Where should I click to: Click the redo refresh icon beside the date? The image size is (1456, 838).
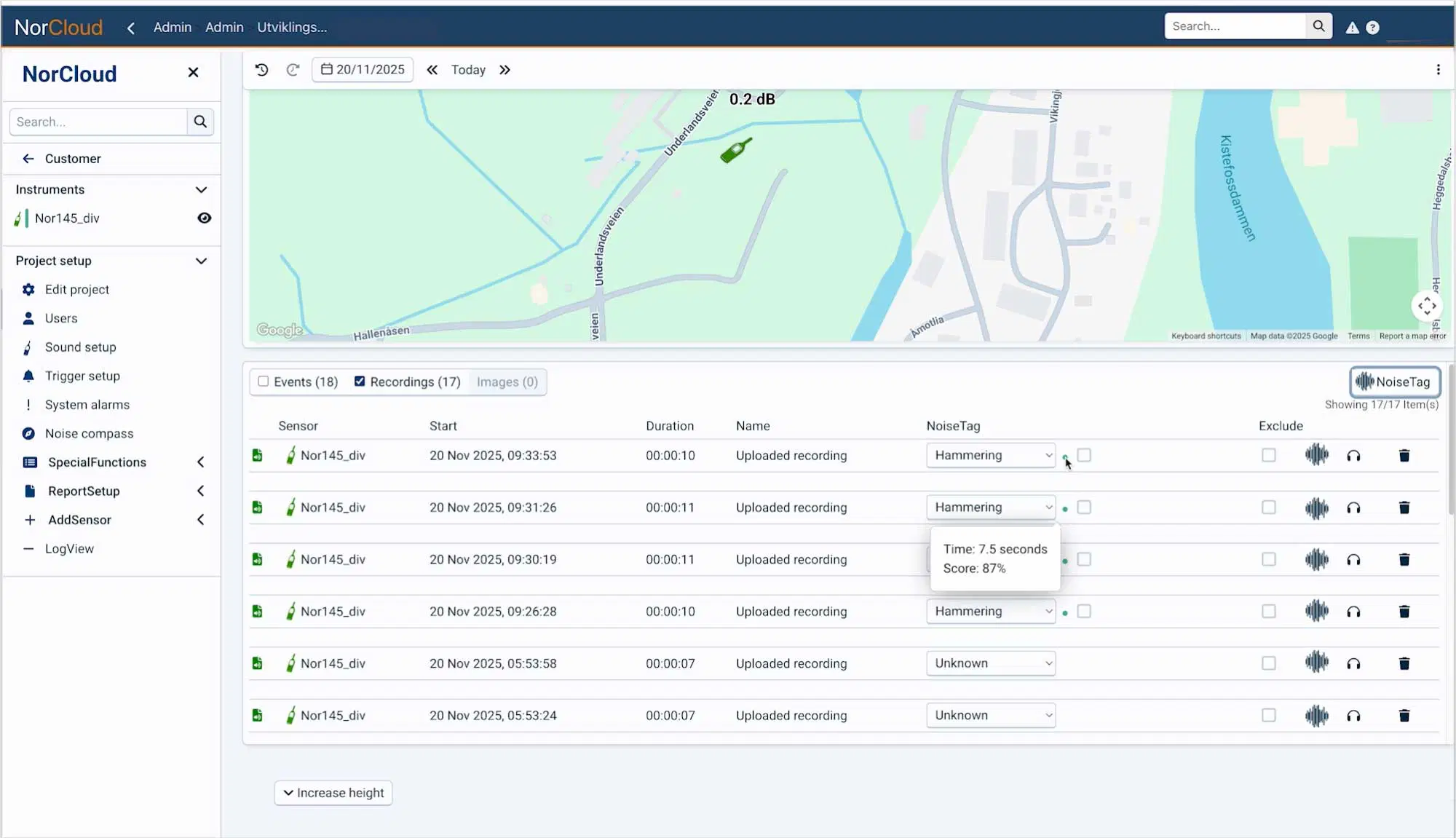[293, 70]
